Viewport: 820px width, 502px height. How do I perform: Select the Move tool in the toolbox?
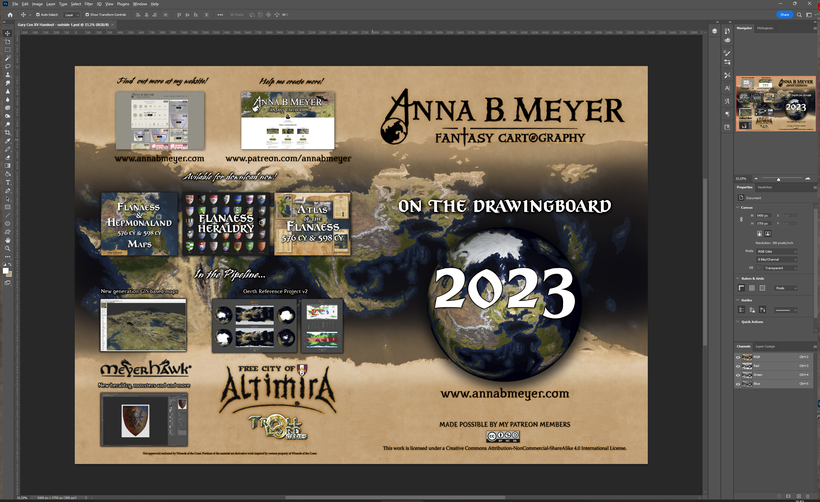coord(7,33)
